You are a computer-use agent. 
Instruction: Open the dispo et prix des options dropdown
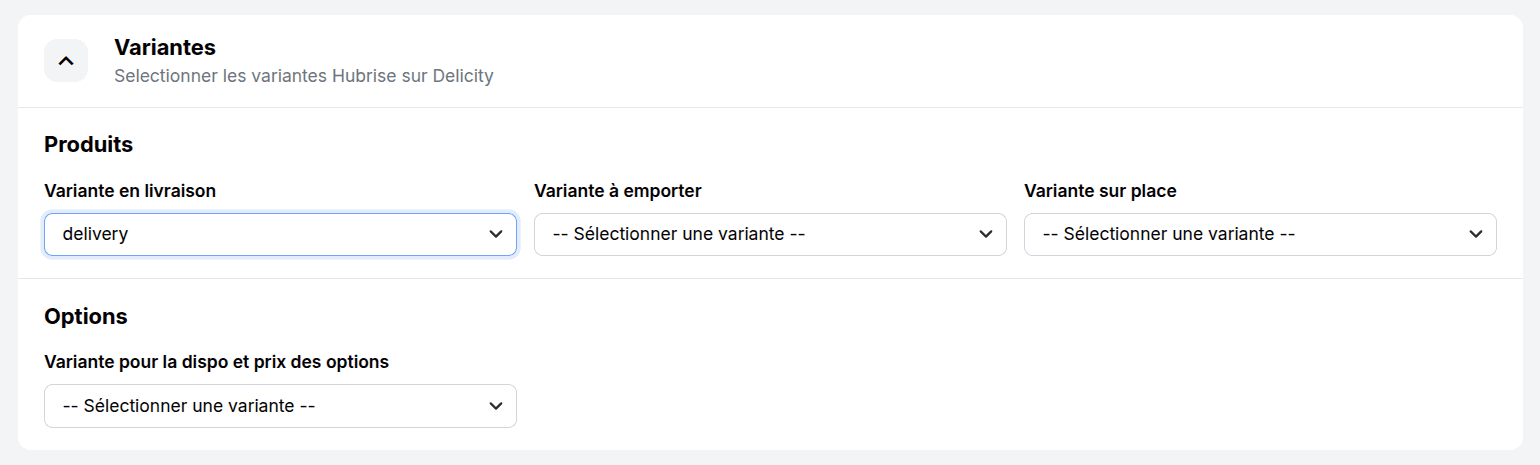pyautogui.click(x=280, y=406)
